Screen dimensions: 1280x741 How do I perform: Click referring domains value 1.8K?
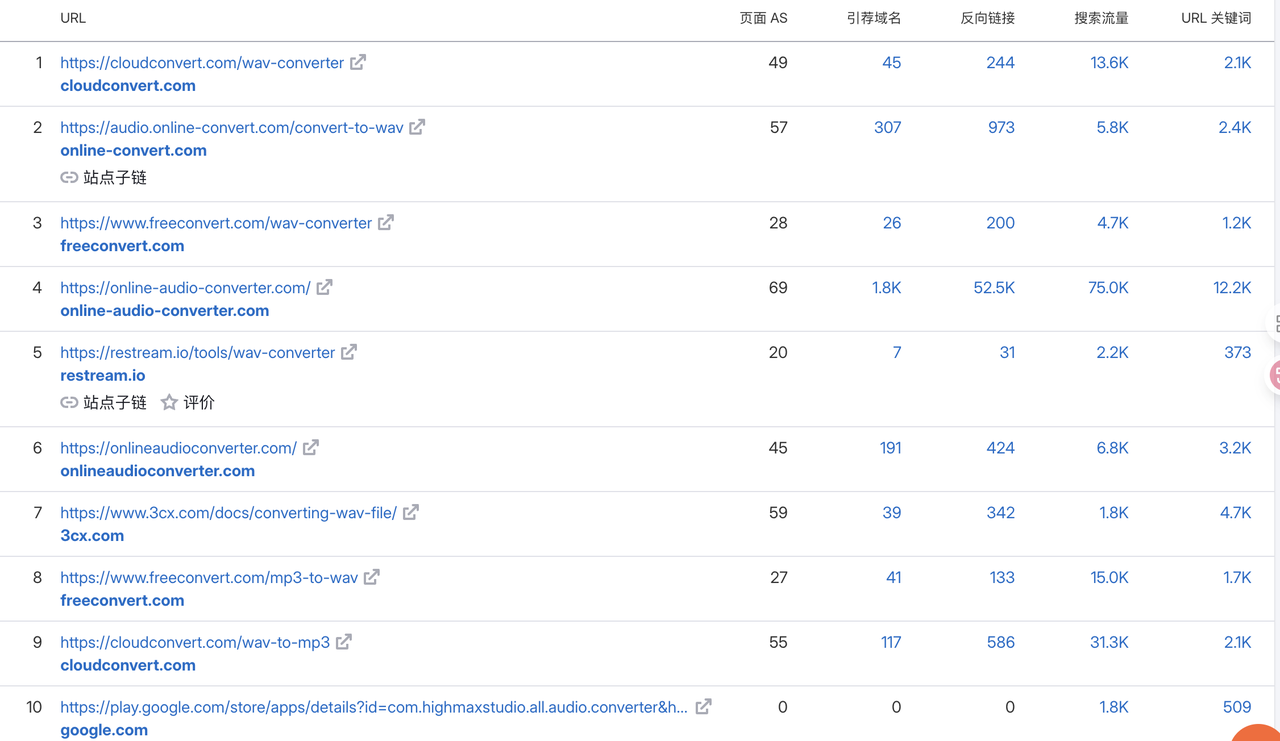tap(886, 288)
